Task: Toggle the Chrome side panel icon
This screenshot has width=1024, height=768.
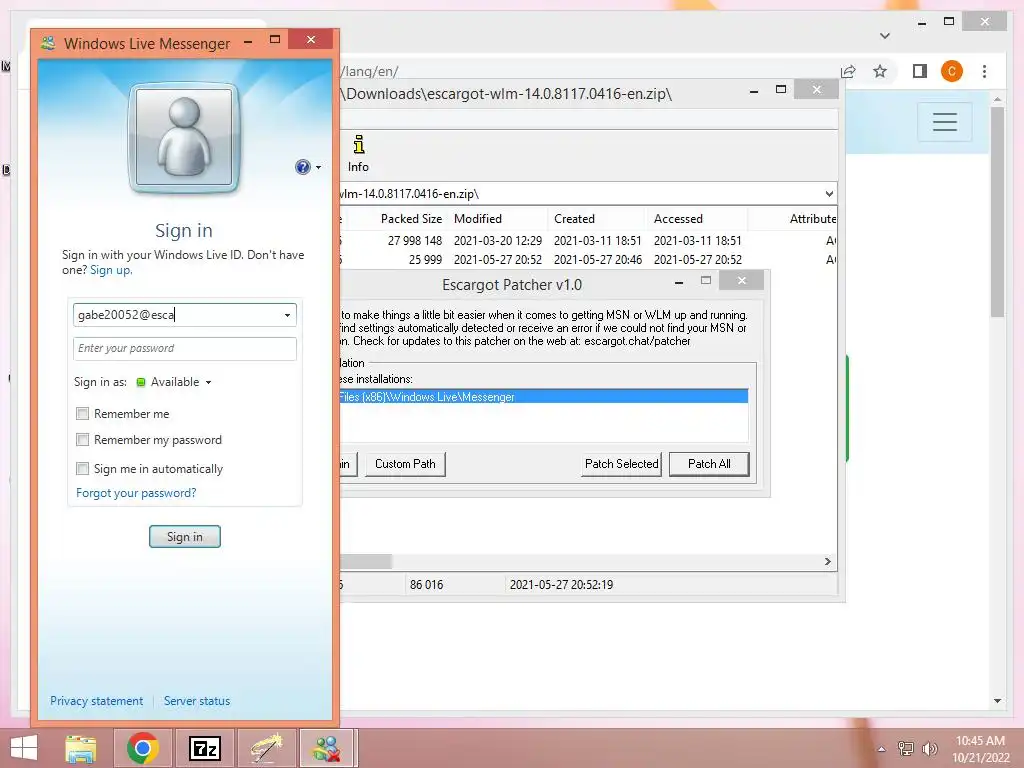Action: click(920, 71)
